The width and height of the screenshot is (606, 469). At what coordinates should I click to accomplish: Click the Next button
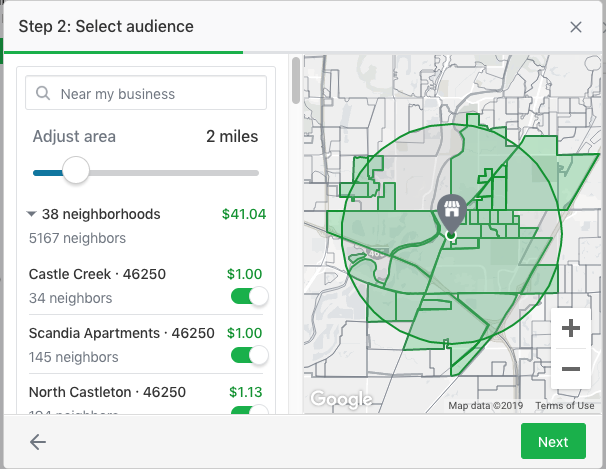pyautogui.click(x=553, y=442)
